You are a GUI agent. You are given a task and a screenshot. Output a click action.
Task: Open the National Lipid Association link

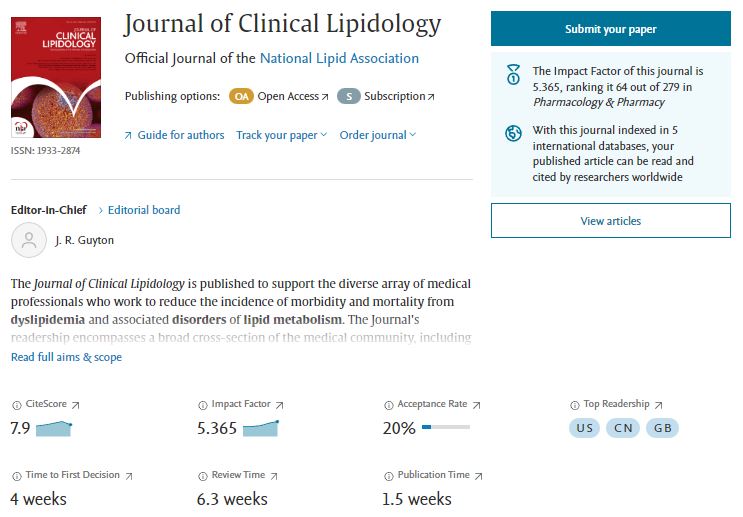339,59
